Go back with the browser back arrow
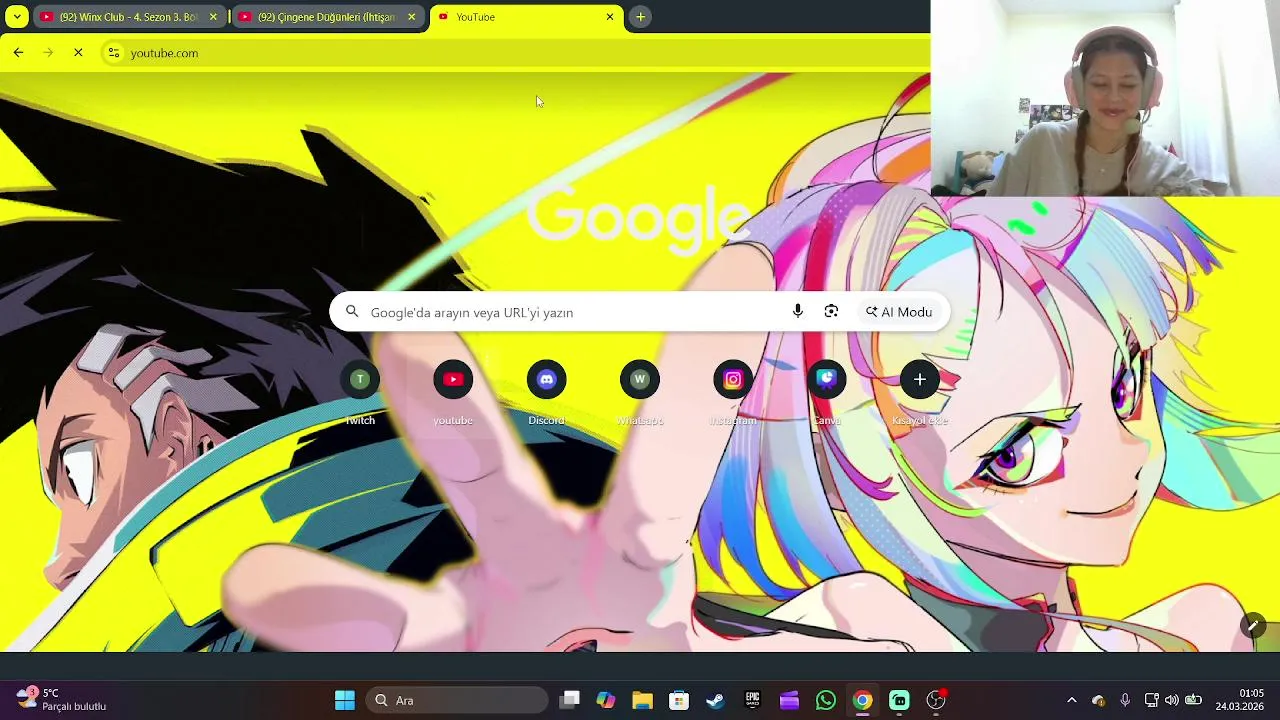This screenshot has width=1280, height=720. pos(18,53)
